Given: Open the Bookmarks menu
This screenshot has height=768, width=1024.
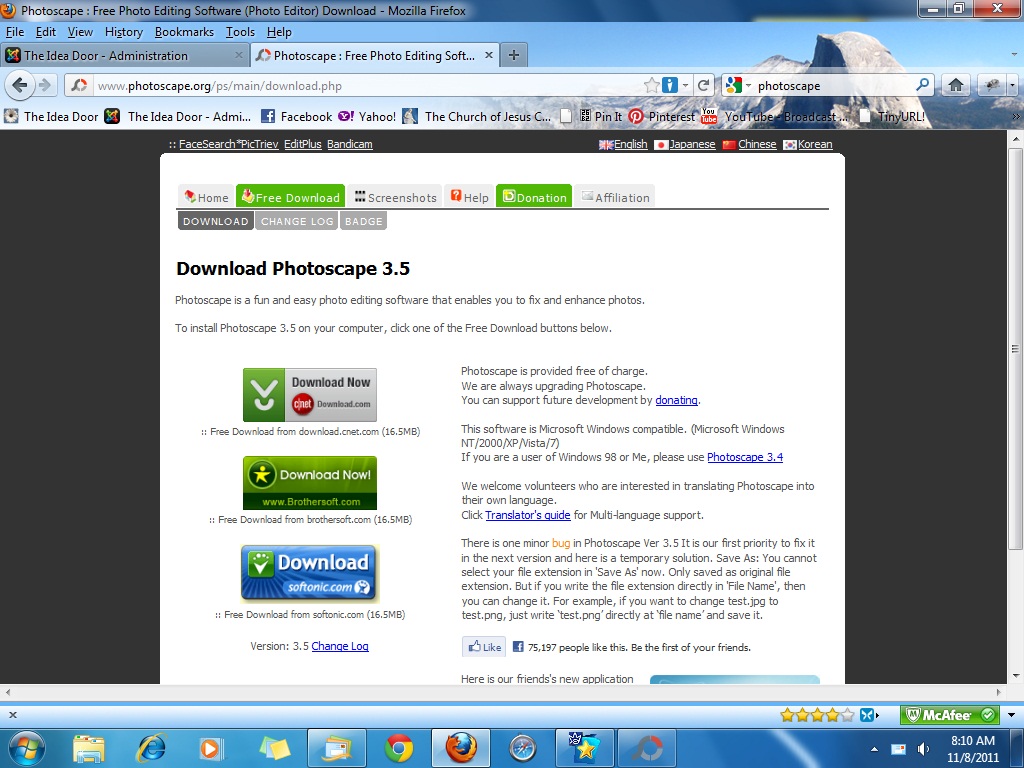Looking at the screenshot, I should click(184, 32).
